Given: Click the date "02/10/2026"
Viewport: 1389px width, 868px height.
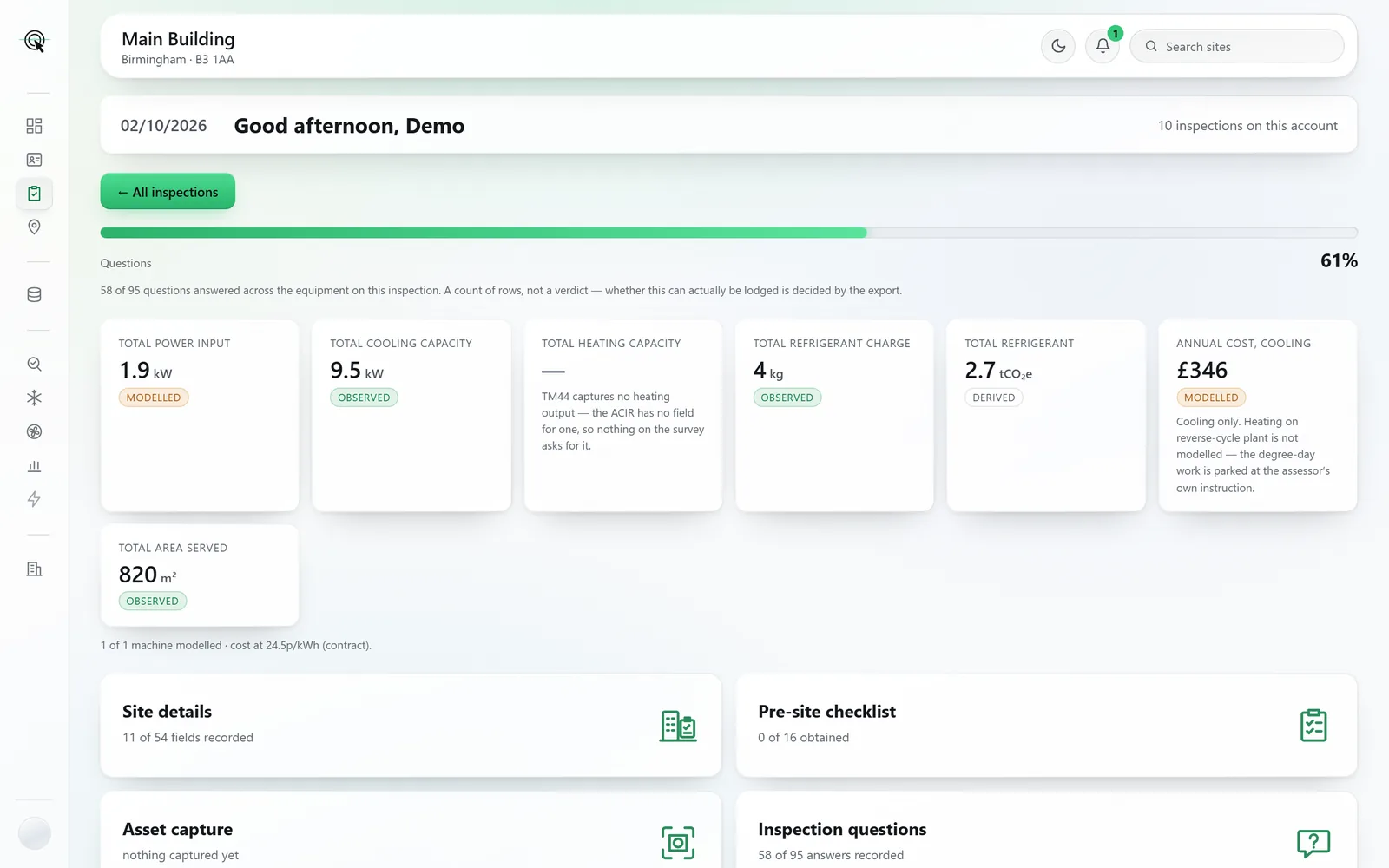Looking at the screenshot, I should [163, 126].
